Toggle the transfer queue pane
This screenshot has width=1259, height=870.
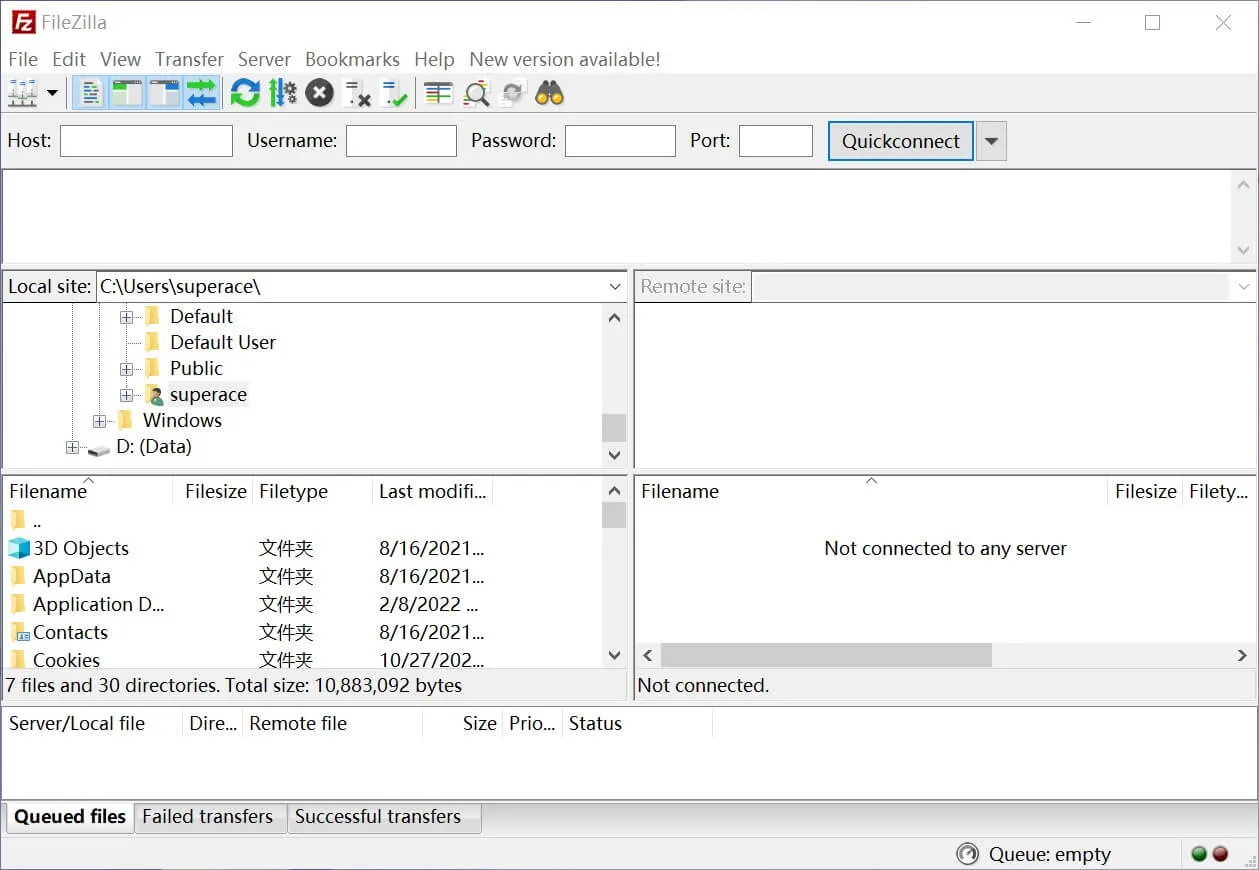202,92
